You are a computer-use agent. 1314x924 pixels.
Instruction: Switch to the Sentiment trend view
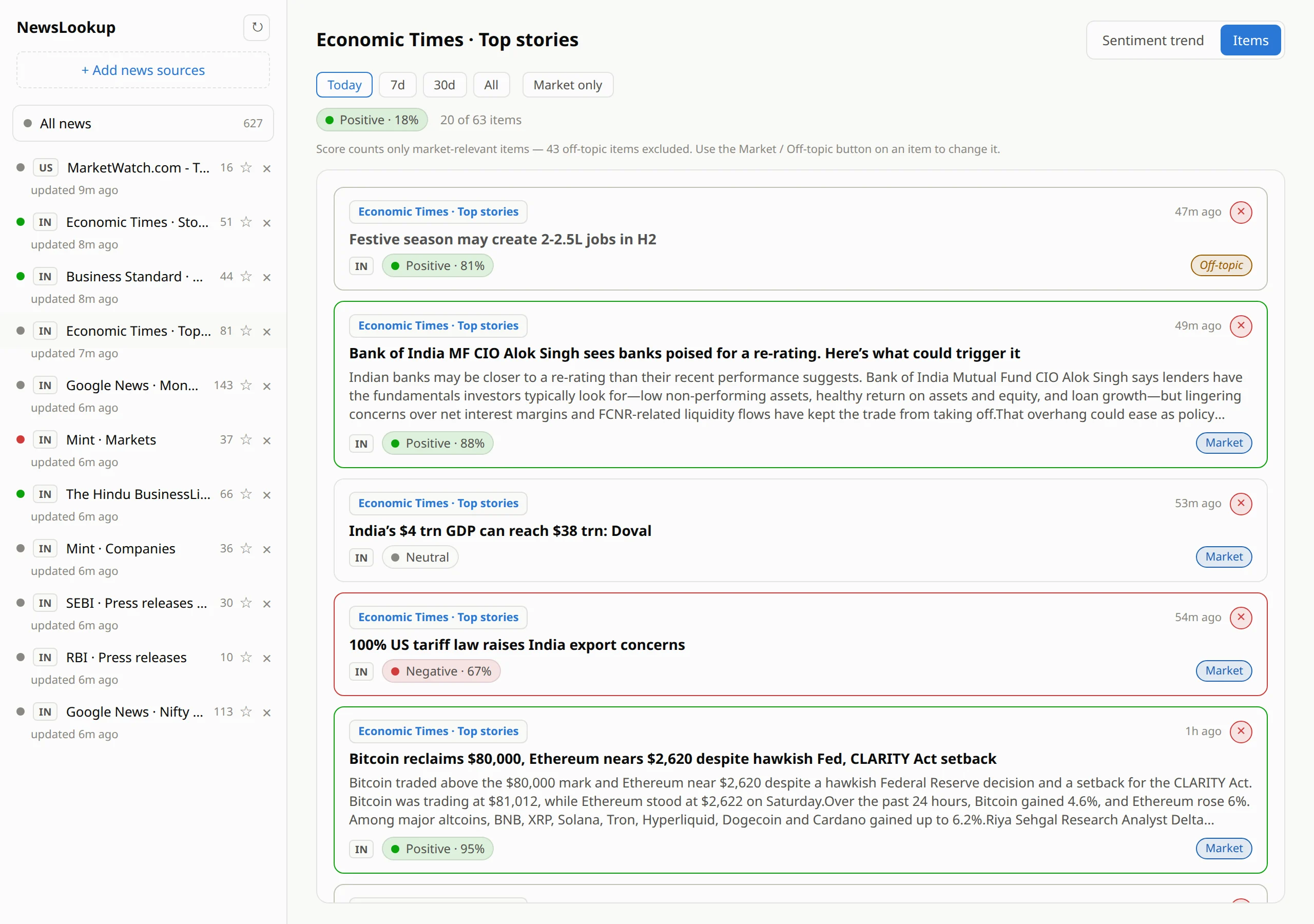coord(1153,40)
